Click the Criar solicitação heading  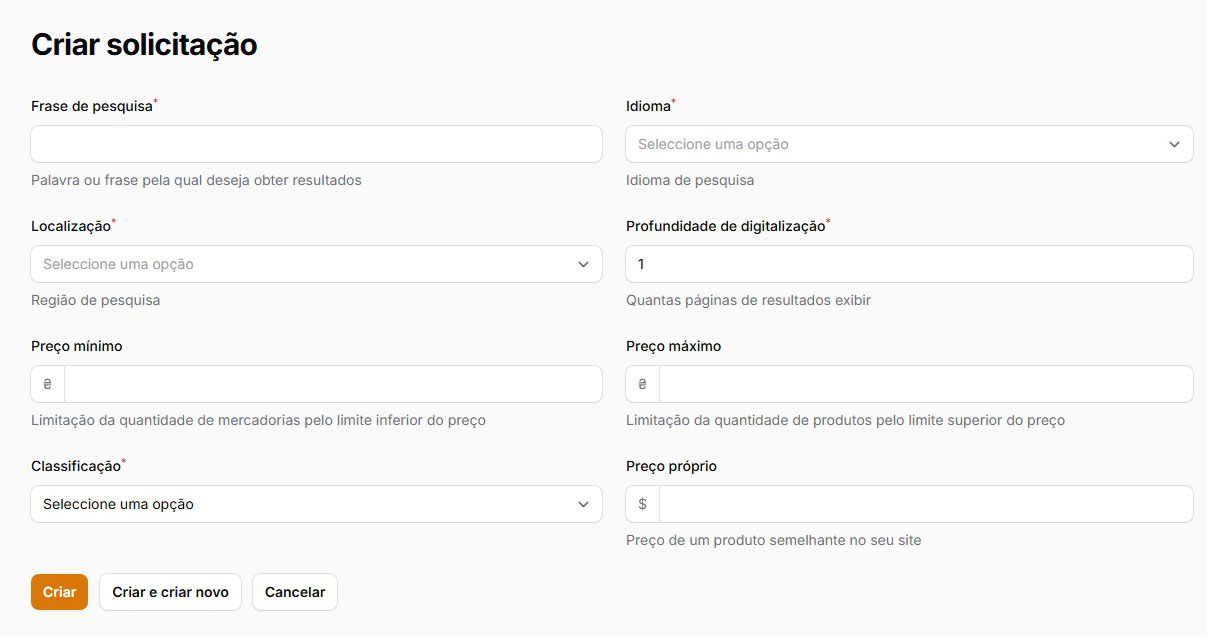[144, 45]
